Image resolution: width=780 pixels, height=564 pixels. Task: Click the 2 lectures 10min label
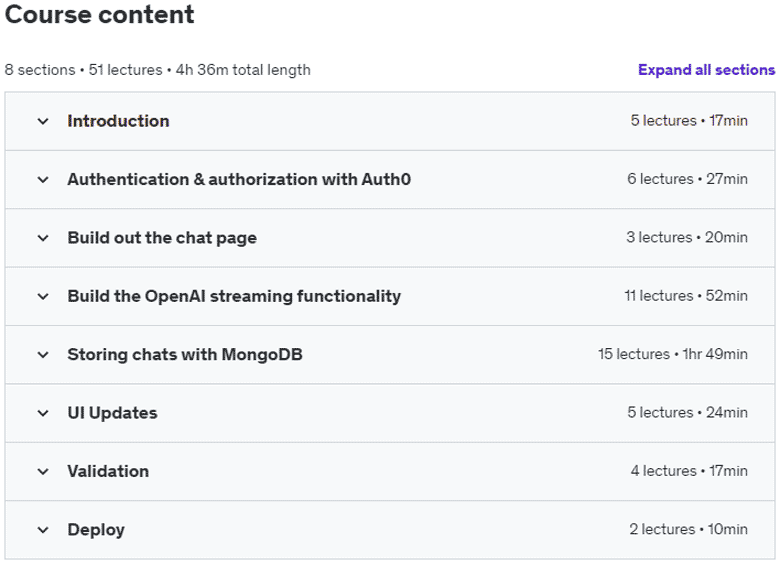pos(688,529)
